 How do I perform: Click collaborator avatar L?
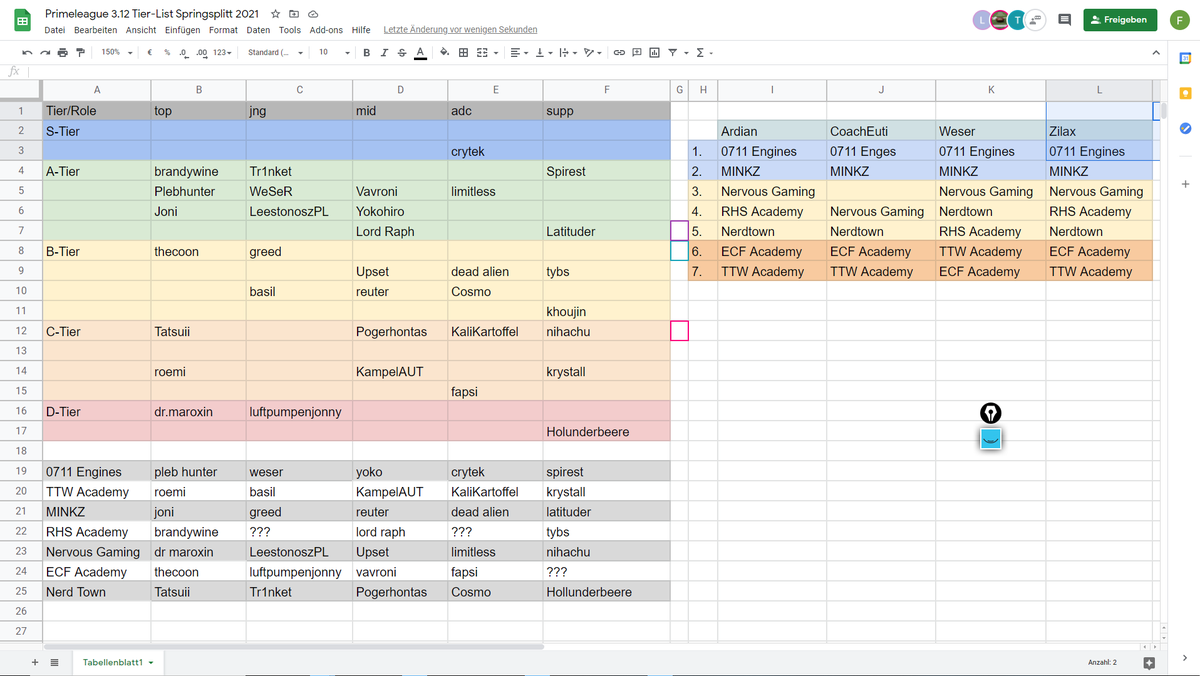981,19
